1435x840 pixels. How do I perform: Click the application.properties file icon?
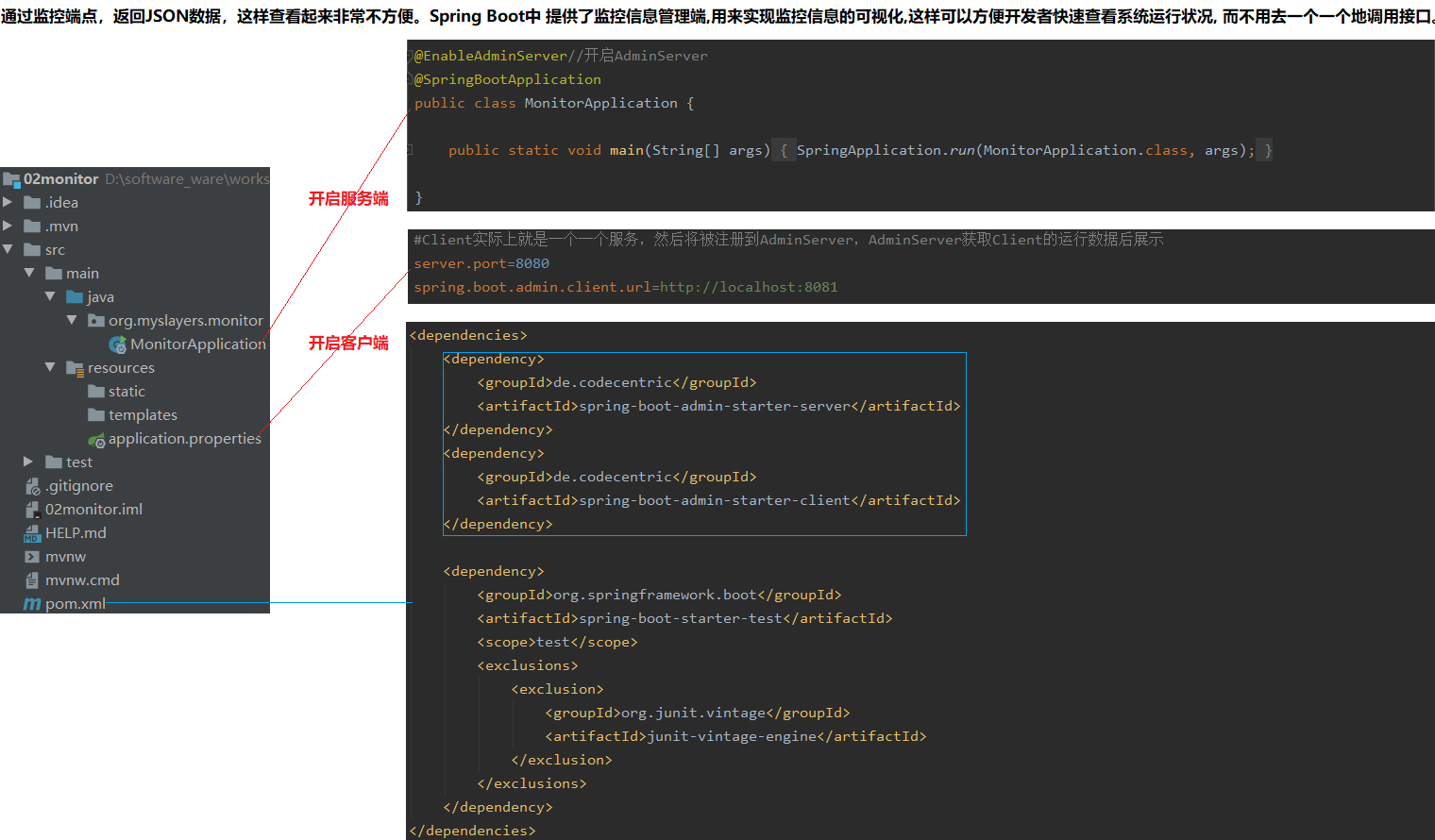tap(96, 440)
